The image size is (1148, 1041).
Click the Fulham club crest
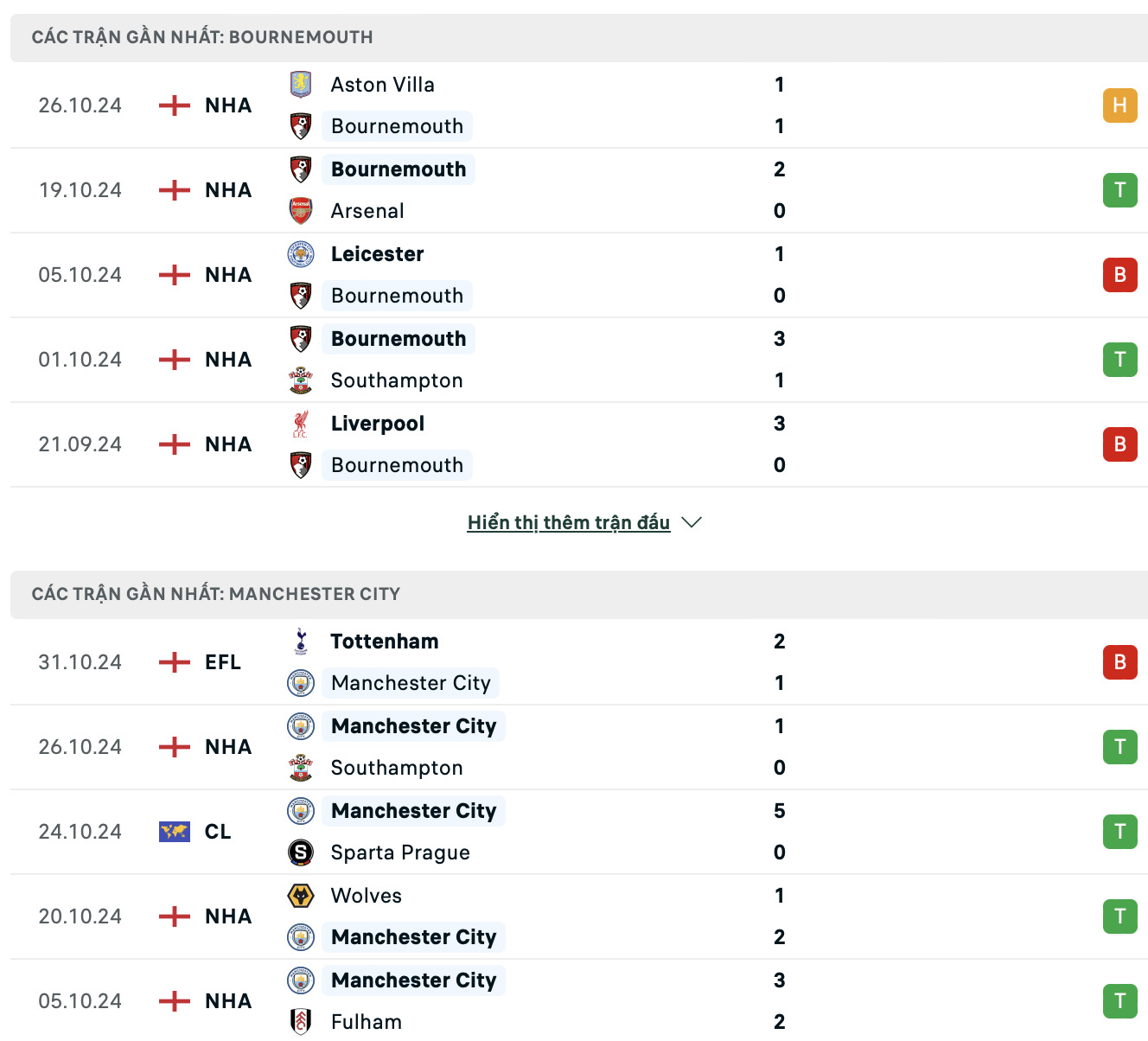point(301,1022)
